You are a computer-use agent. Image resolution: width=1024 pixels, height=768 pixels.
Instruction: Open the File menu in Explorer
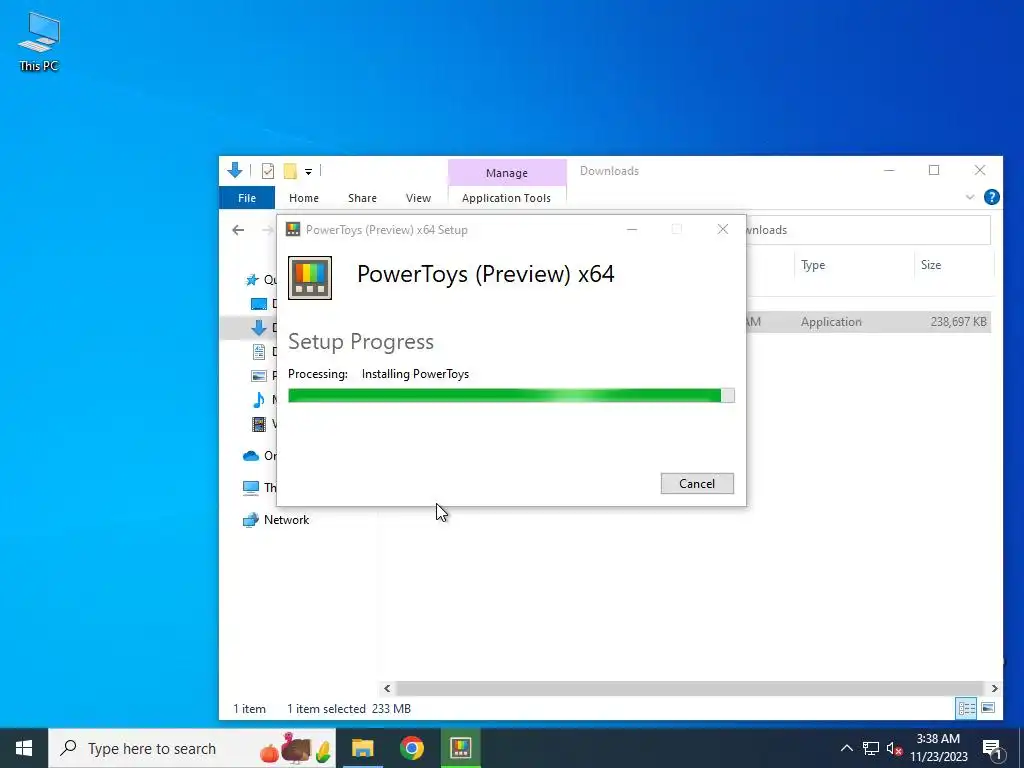point(247,198)
